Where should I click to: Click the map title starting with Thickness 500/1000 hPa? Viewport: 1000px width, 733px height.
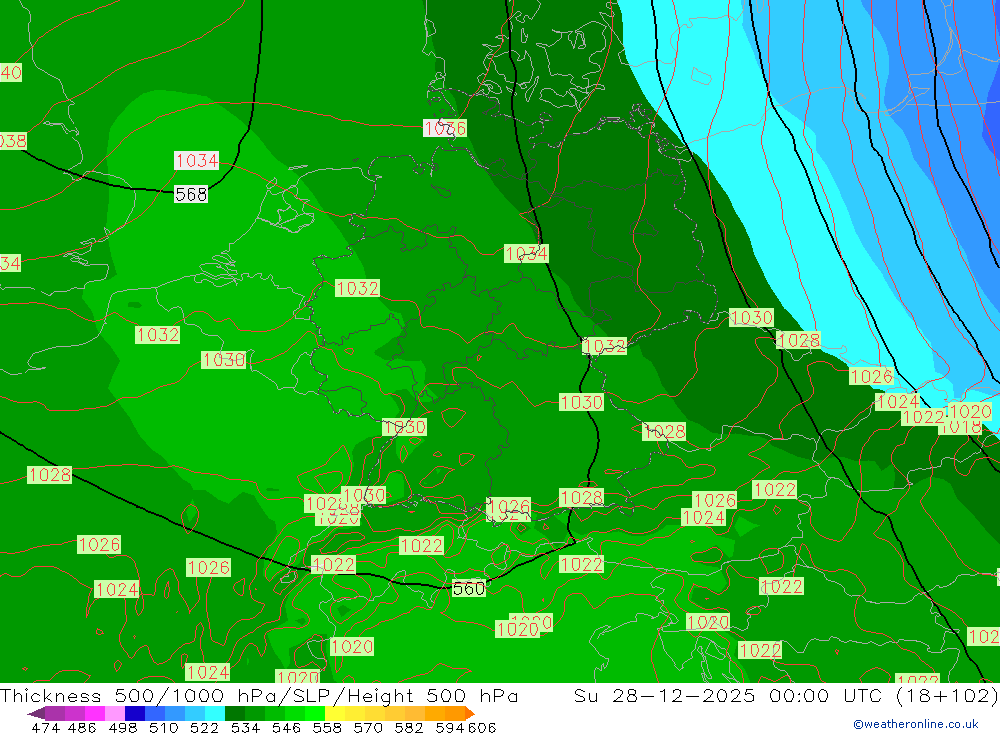pyautogui.click(x=259, y=695)
